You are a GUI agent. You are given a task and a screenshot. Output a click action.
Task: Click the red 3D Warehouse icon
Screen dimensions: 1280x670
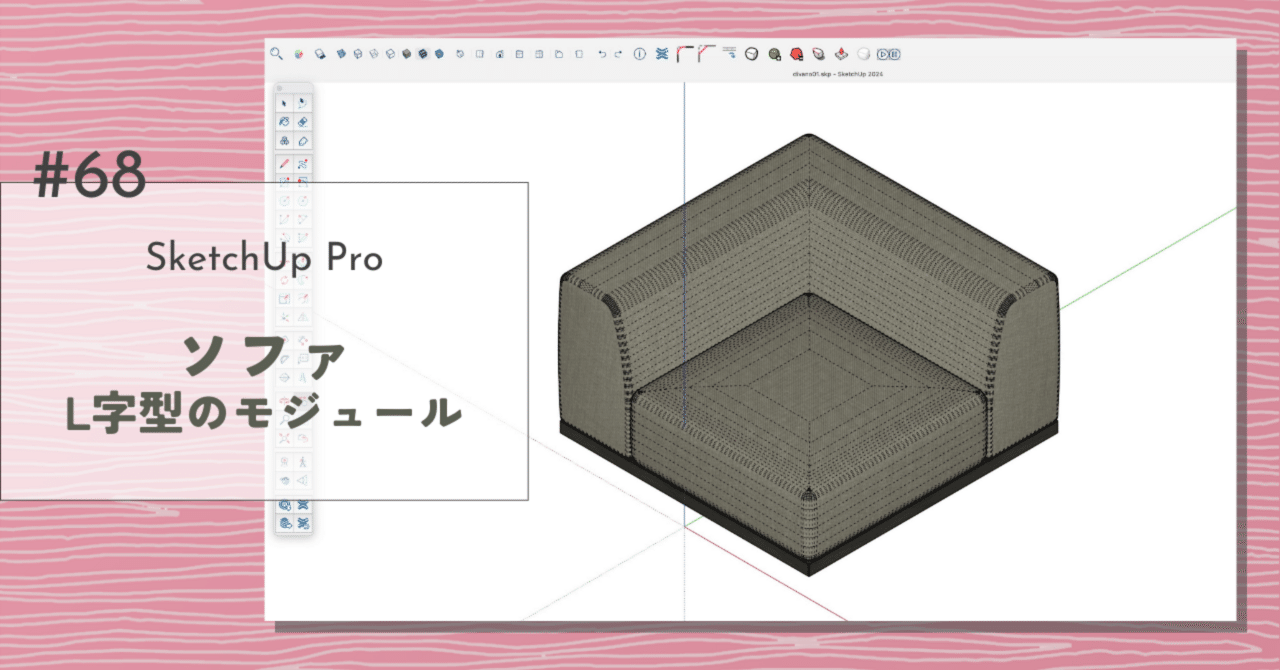coord(795,55)
